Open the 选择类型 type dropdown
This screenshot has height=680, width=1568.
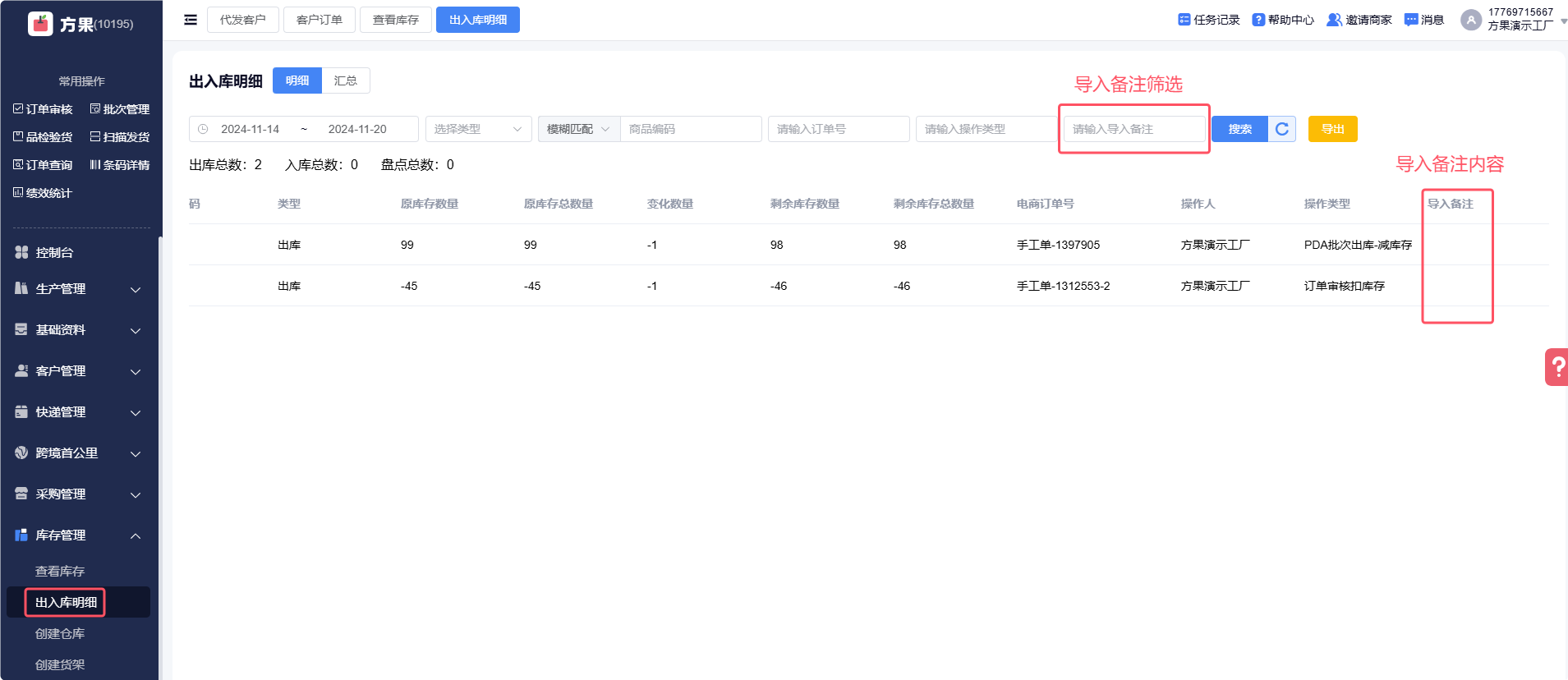(478, 129)
